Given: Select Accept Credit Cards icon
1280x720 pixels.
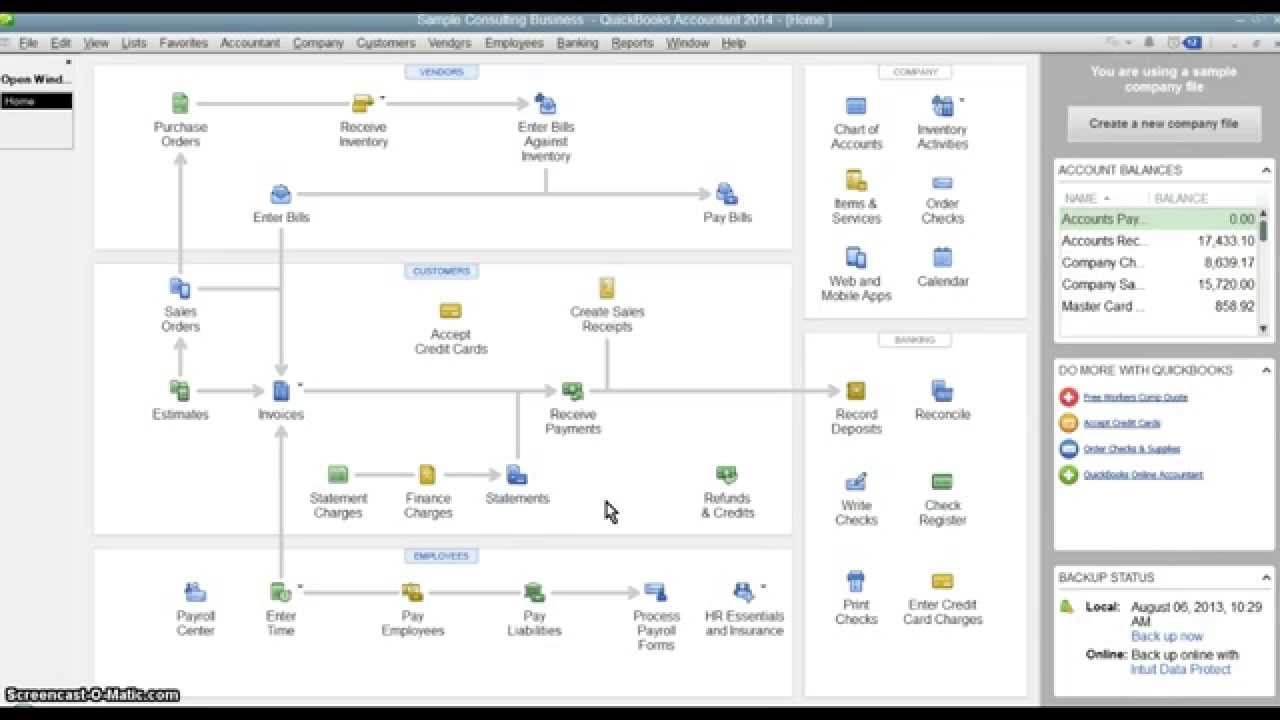Looking at the screenshot, I should 451,311.
